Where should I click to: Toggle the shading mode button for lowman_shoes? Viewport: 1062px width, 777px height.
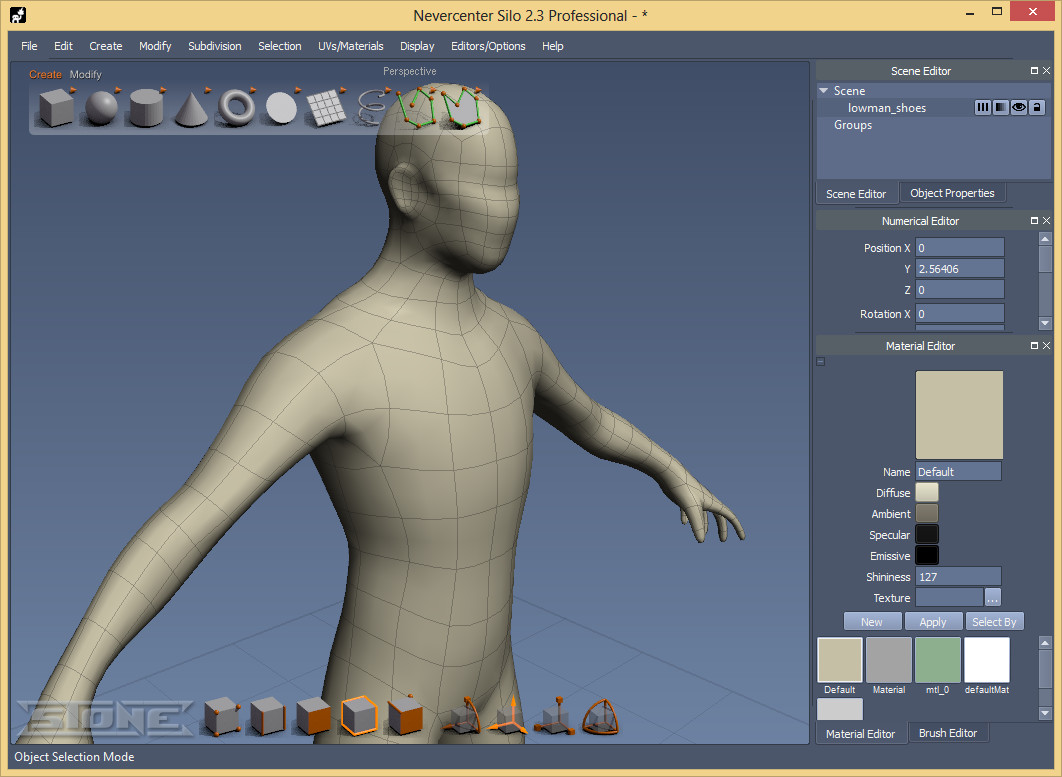coord(1001,108)
